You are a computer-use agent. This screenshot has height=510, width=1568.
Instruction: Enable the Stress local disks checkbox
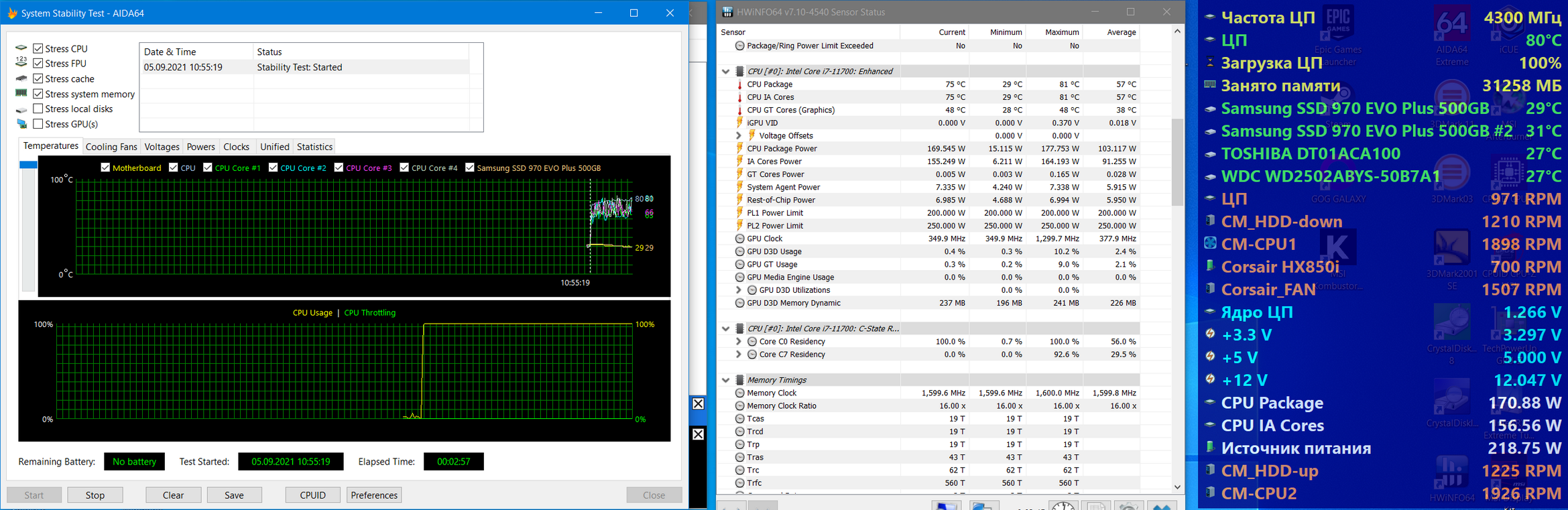[38, 109]
